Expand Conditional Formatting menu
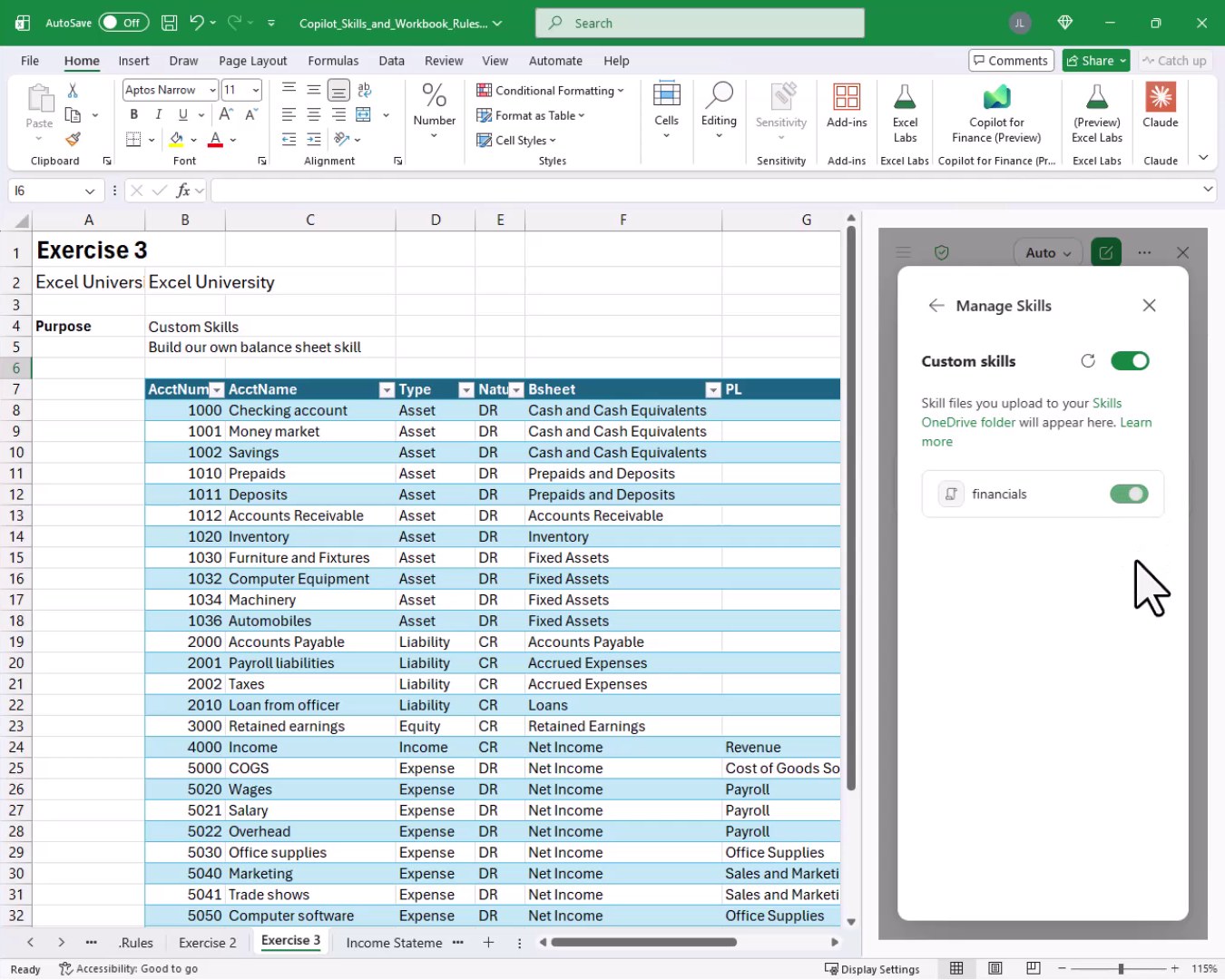Viewport: 1225px width, 980px height. point(550,90)
